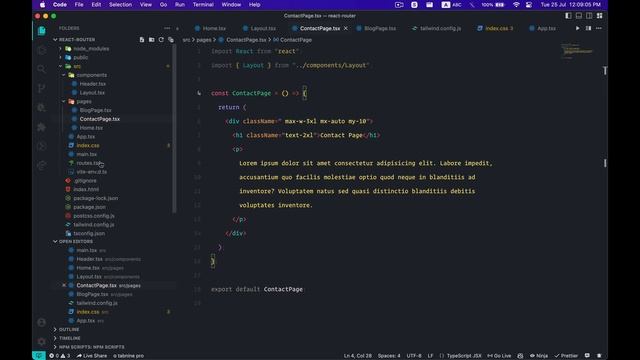
Task: Click the Prettier status bar item
Action: [566, 356]
